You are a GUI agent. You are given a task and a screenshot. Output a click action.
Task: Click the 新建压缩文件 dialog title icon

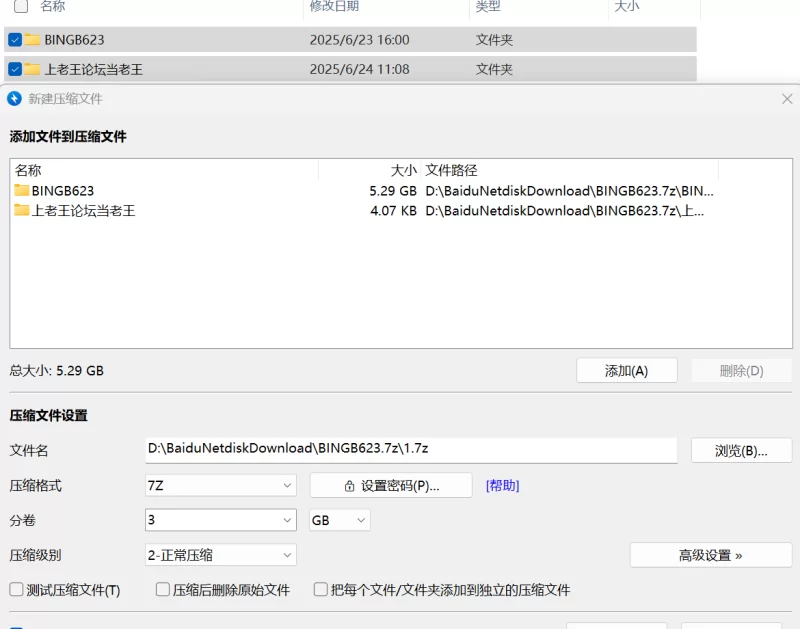click(x=14, y=99)
